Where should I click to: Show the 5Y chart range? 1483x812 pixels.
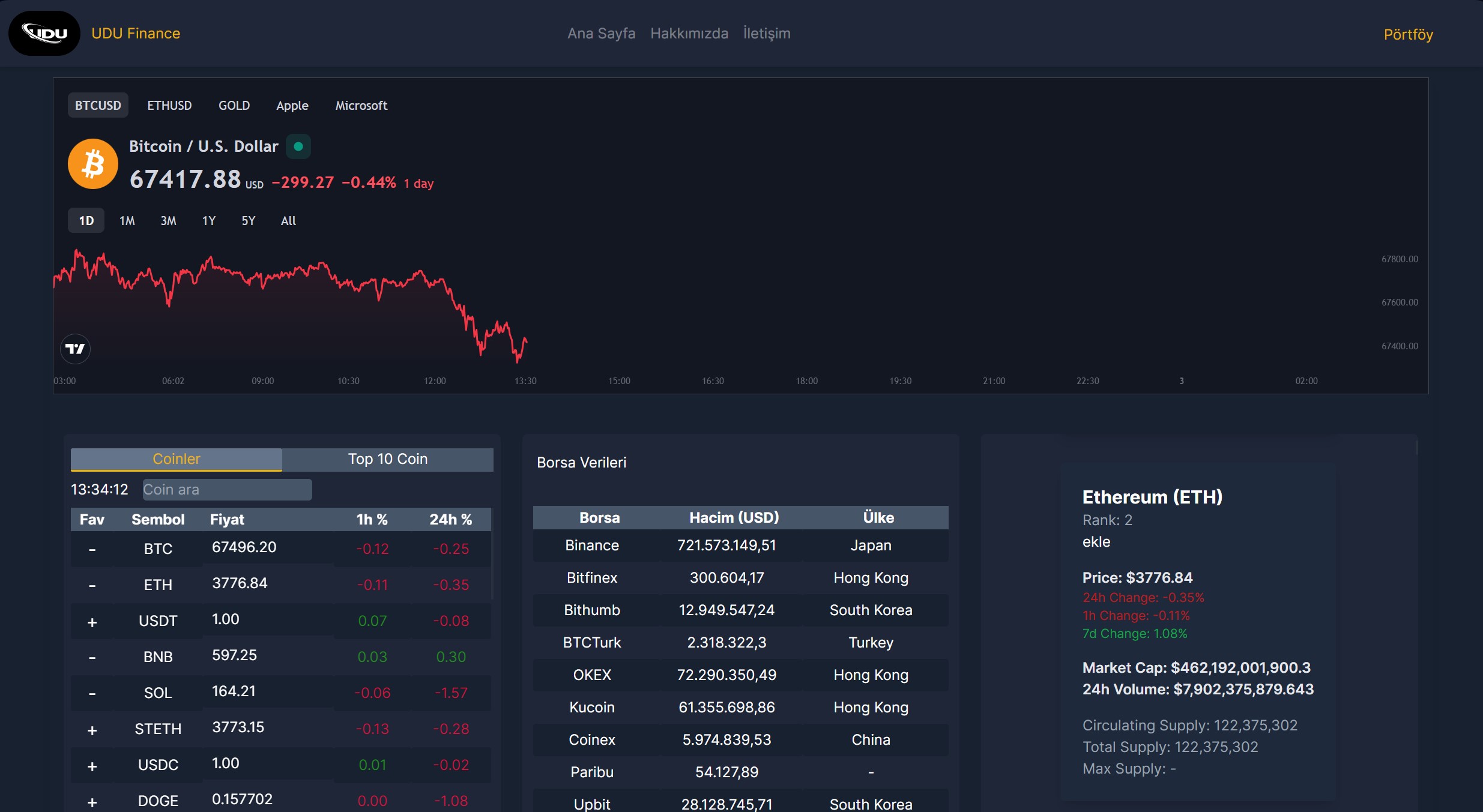248,221
